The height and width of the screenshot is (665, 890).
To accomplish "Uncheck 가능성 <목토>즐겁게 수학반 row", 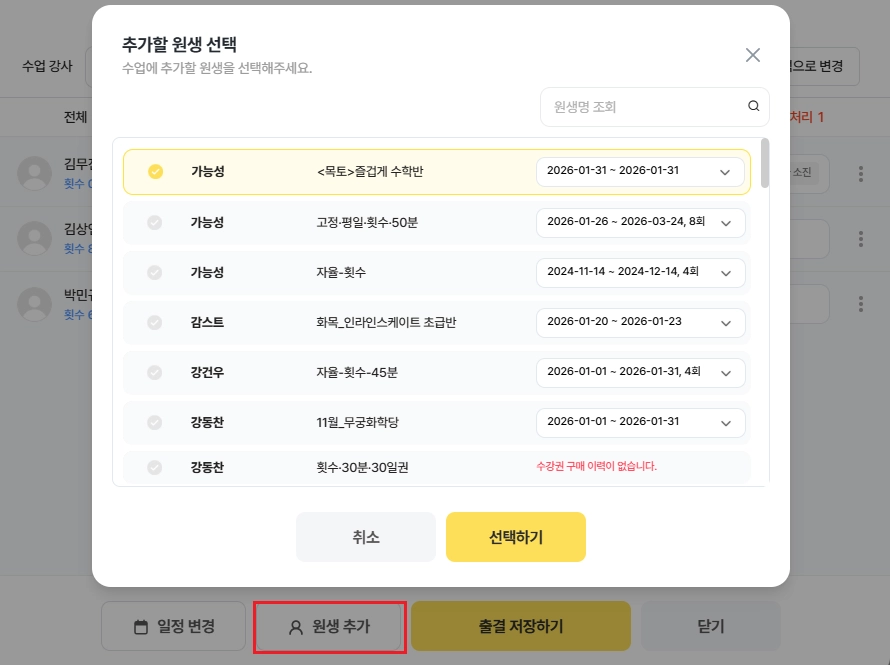I will coord(155,171).
